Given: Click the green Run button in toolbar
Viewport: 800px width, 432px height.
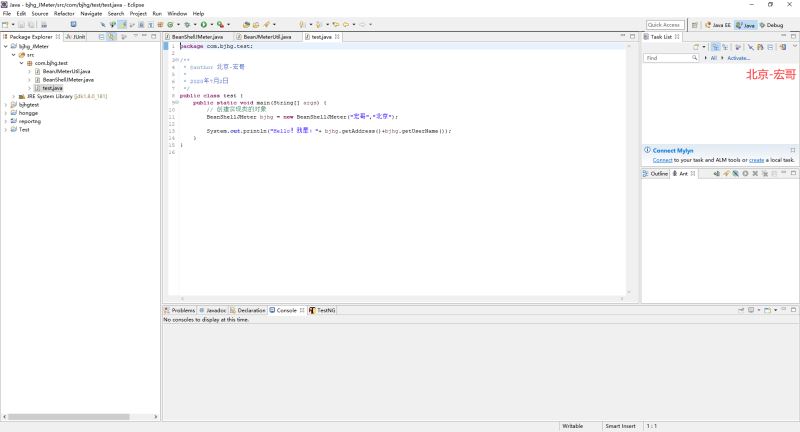Looking at the screenshot, I should click(204, 24).
